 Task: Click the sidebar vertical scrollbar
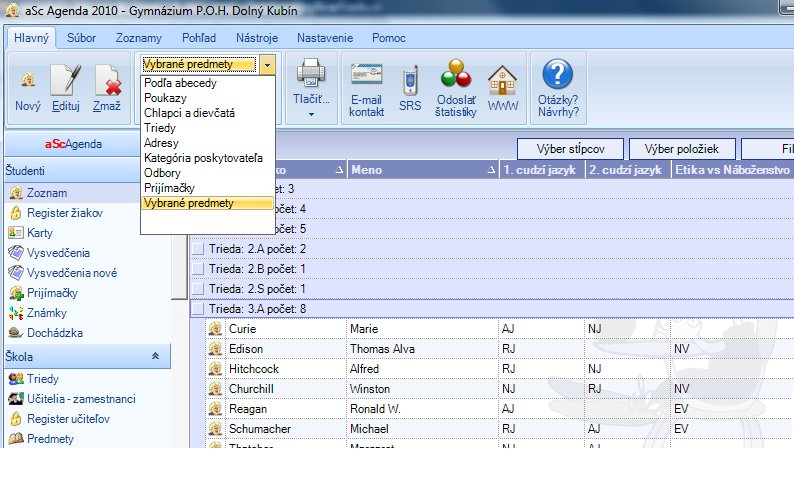(x=179, y=267)
